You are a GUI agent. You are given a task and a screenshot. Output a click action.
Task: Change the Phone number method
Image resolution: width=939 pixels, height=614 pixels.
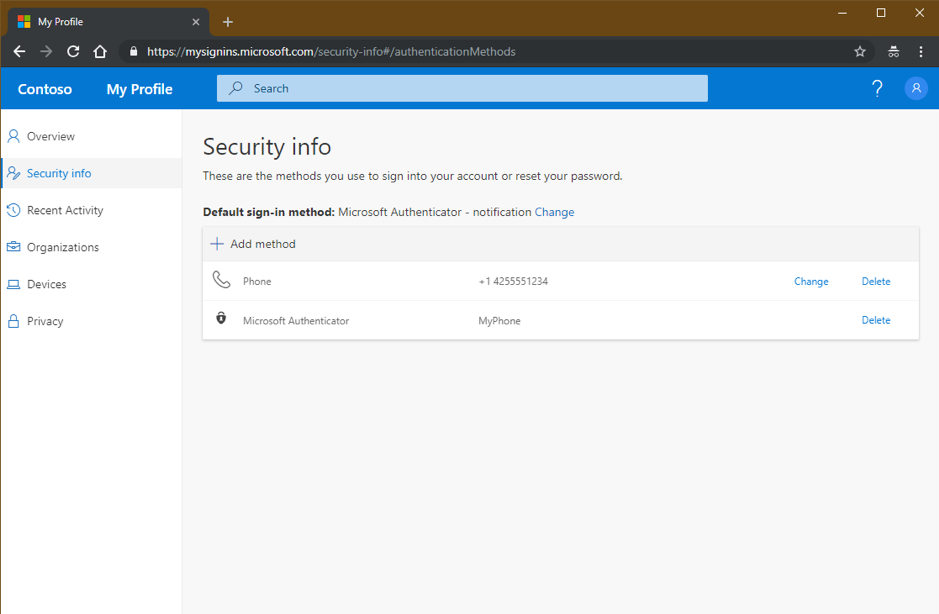(x=810, y=281)
